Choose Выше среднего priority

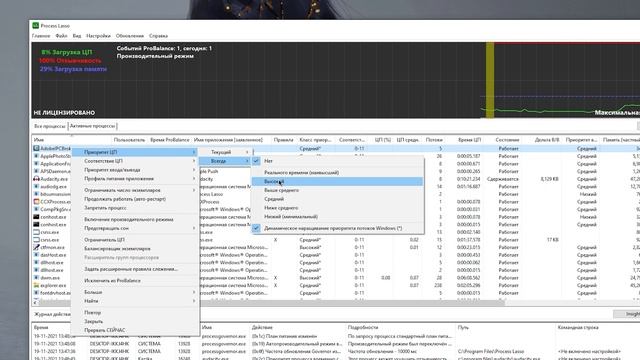pyautogui.click(x=337, y=190)
